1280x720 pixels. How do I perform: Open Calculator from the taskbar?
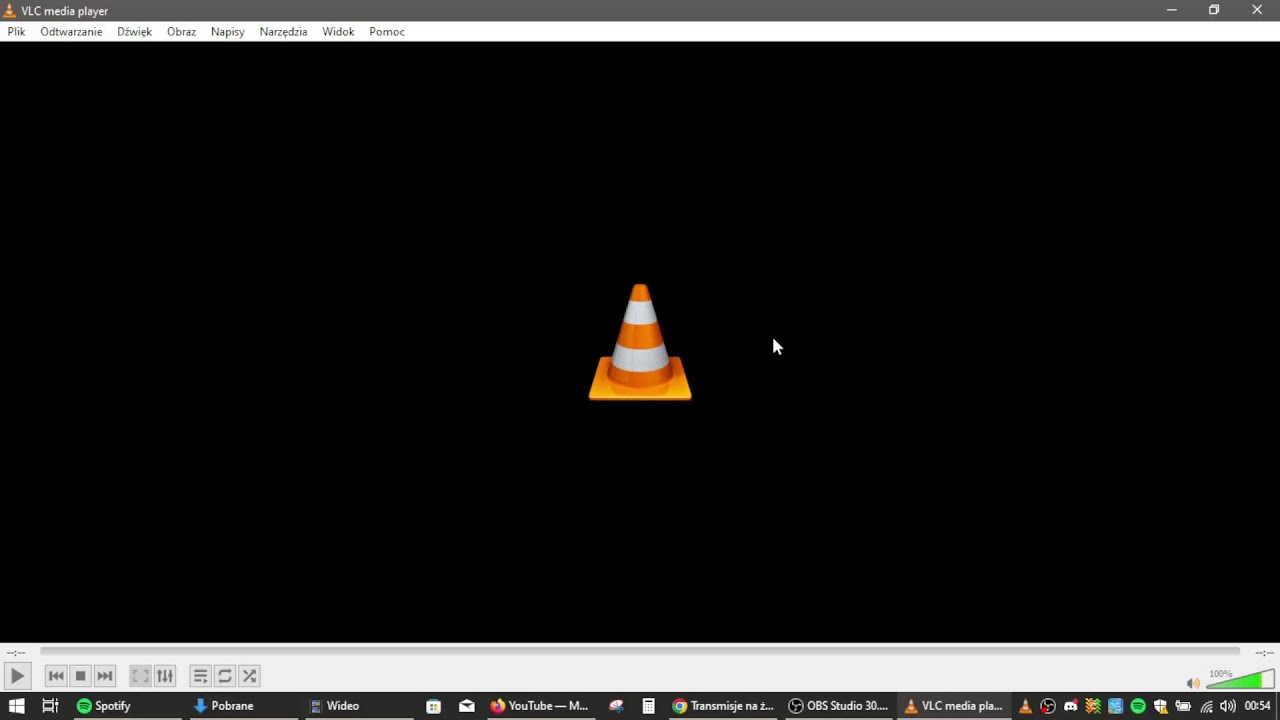(x=648, y=706)
